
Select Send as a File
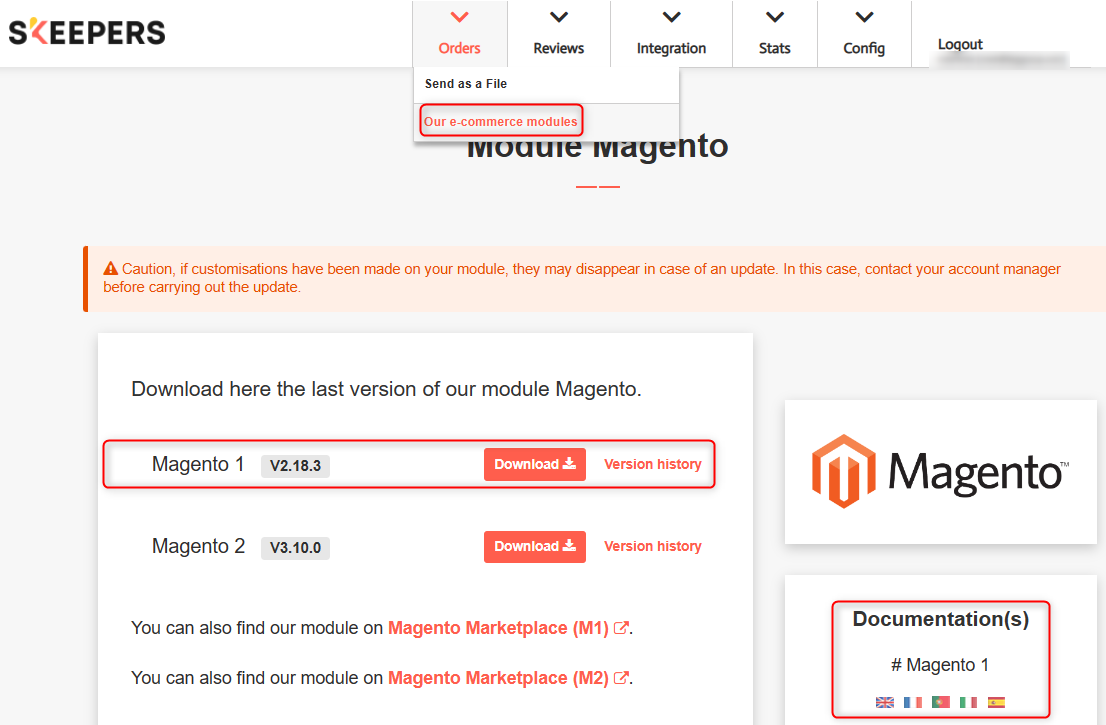(466, 84)
